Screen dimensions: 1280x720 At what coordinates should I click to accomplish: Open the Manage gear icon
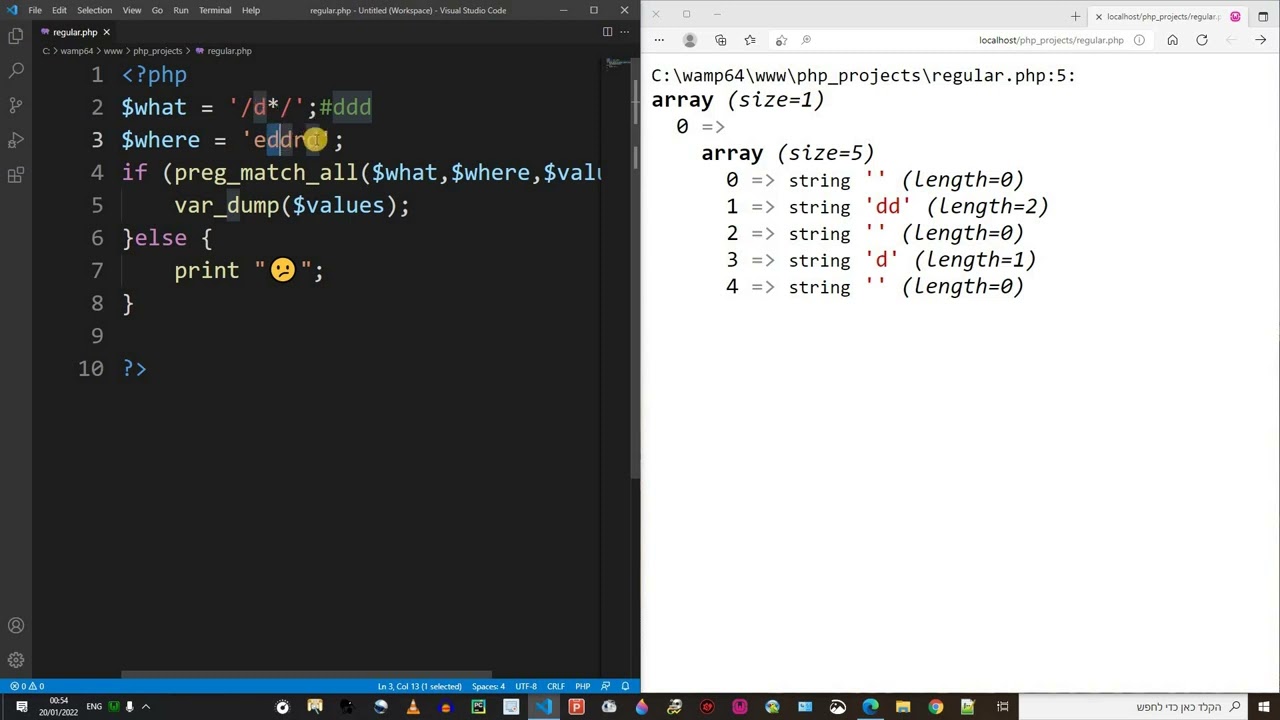click(16, 660)
